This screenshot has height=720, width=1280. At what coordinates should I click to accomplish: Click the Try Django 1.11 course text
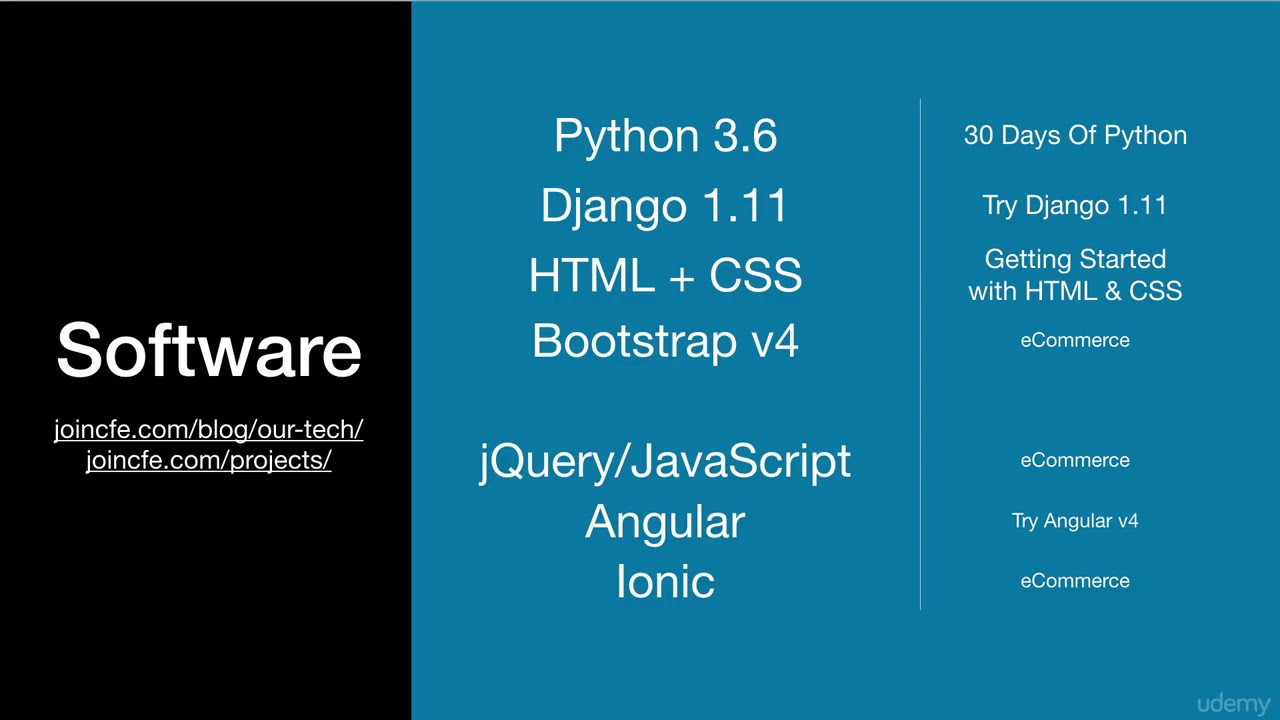[1075, 205]
